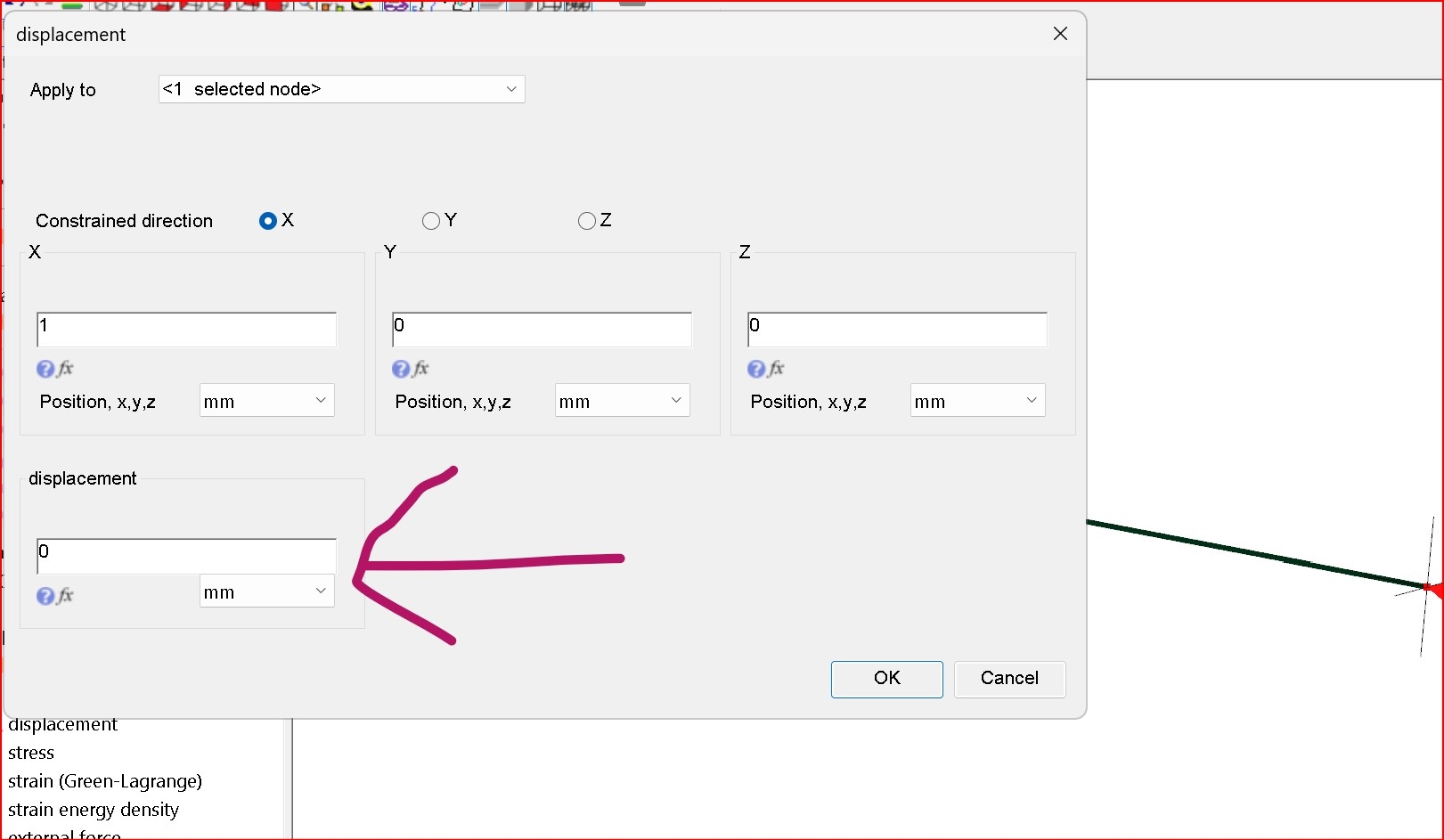Viewport: 1444px width, 840px height.
Task: Open the fx formula editor for displacement
Action: pos(66,596)
